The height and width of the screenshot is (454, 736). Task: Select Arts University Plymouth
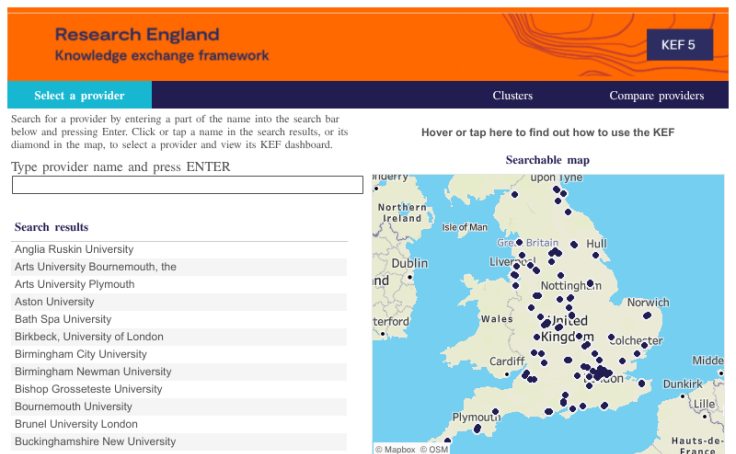click(x=74, y=284)
